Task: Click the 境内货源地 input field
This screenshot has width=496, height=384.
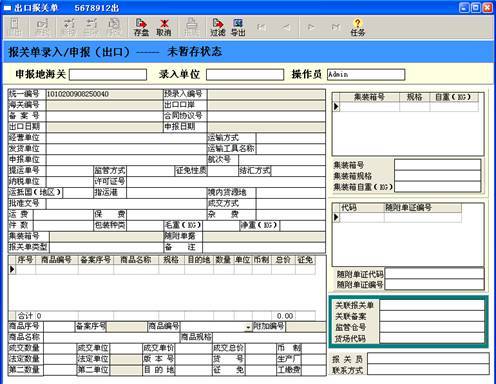Action: (x=291, y=193)
